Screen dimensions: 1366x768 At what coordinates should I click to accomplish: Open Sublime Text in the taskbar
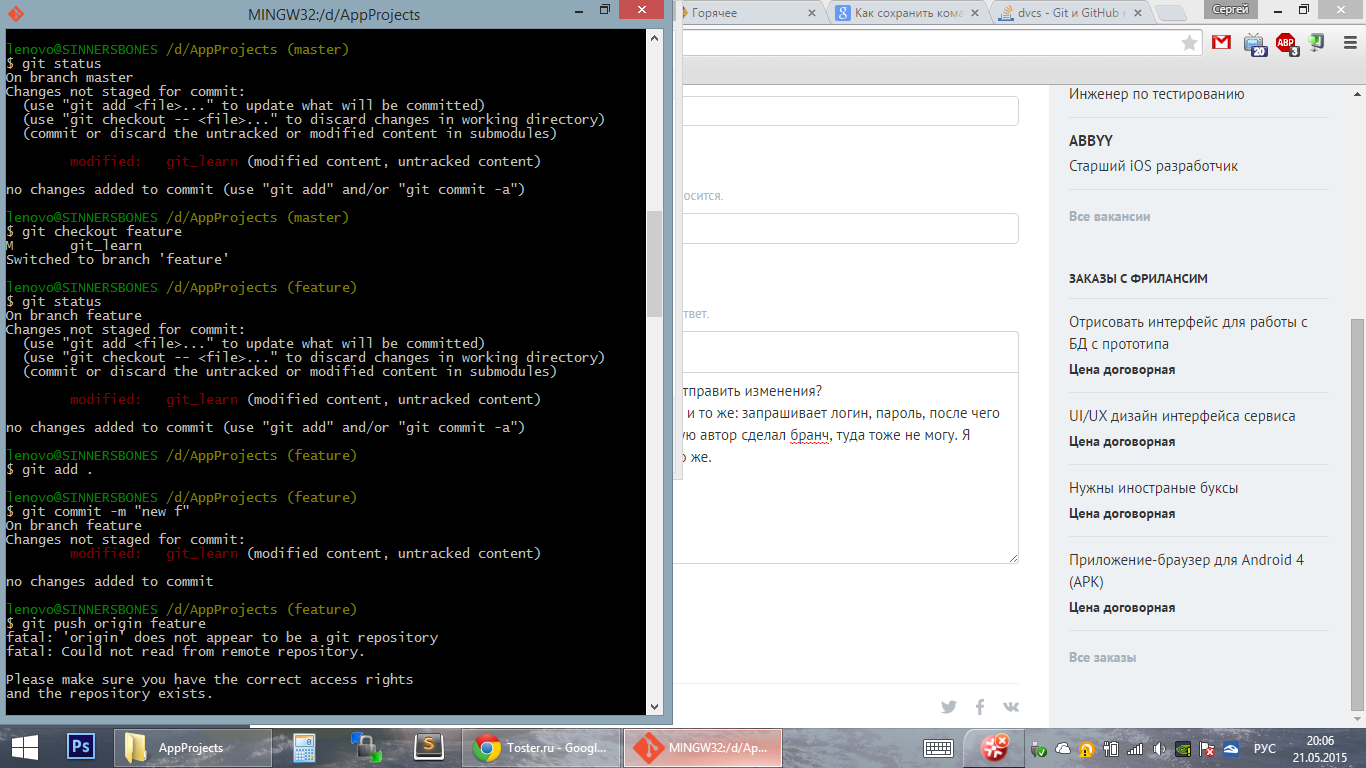429,747
